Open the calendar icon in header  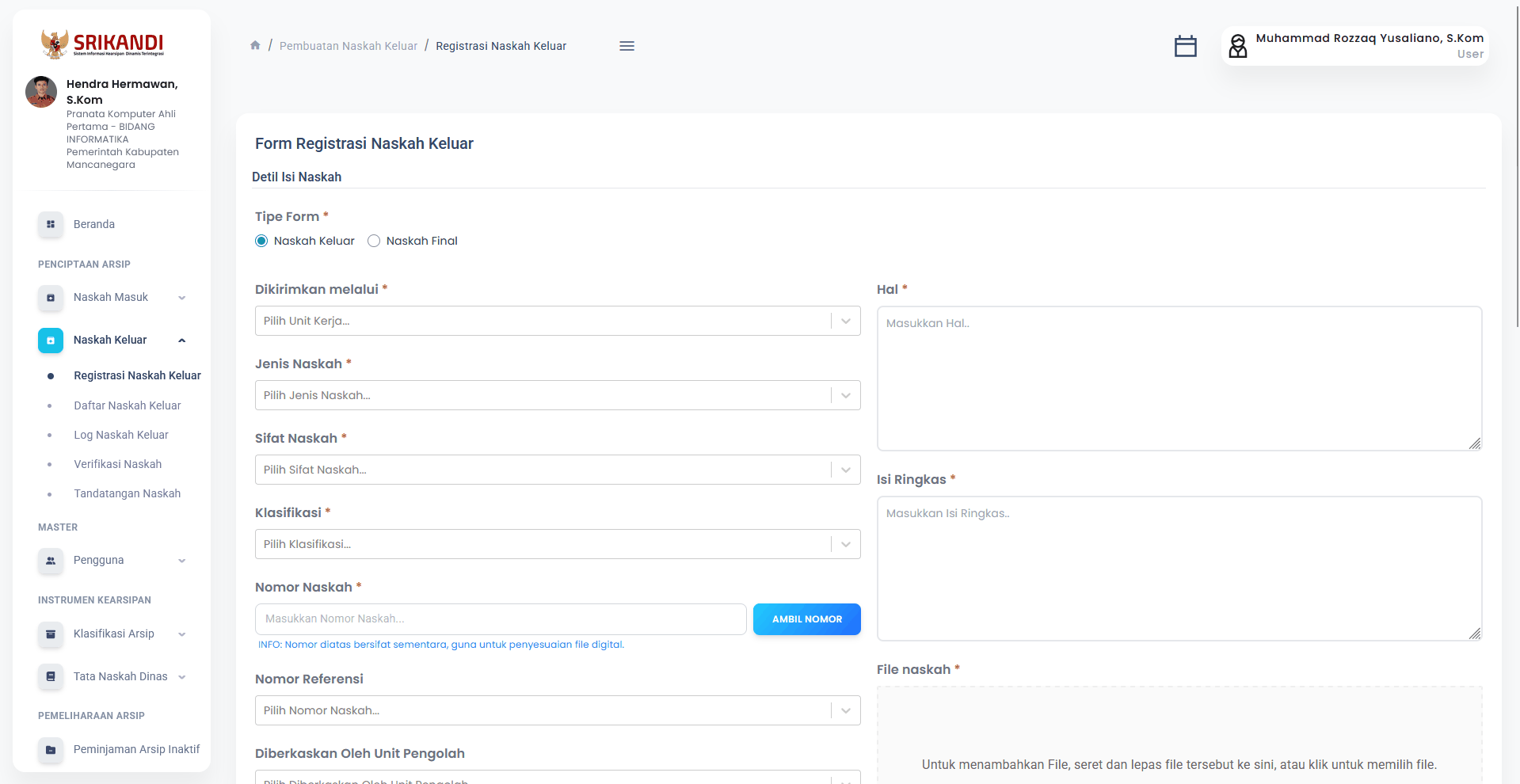pos(1185,46)
